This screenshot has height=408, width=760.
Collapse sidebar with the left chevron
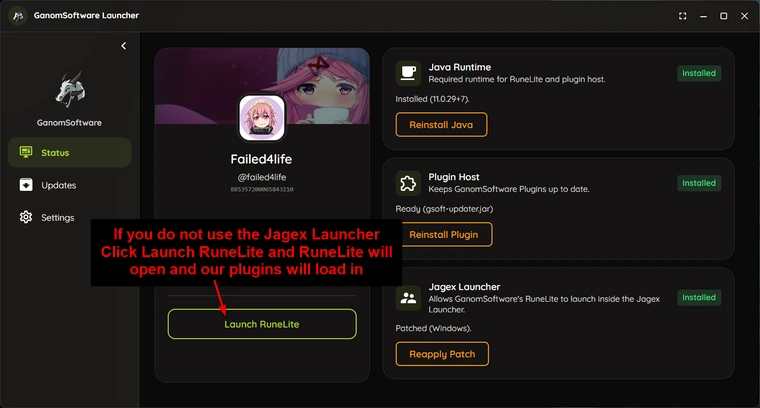click(124, 46)
